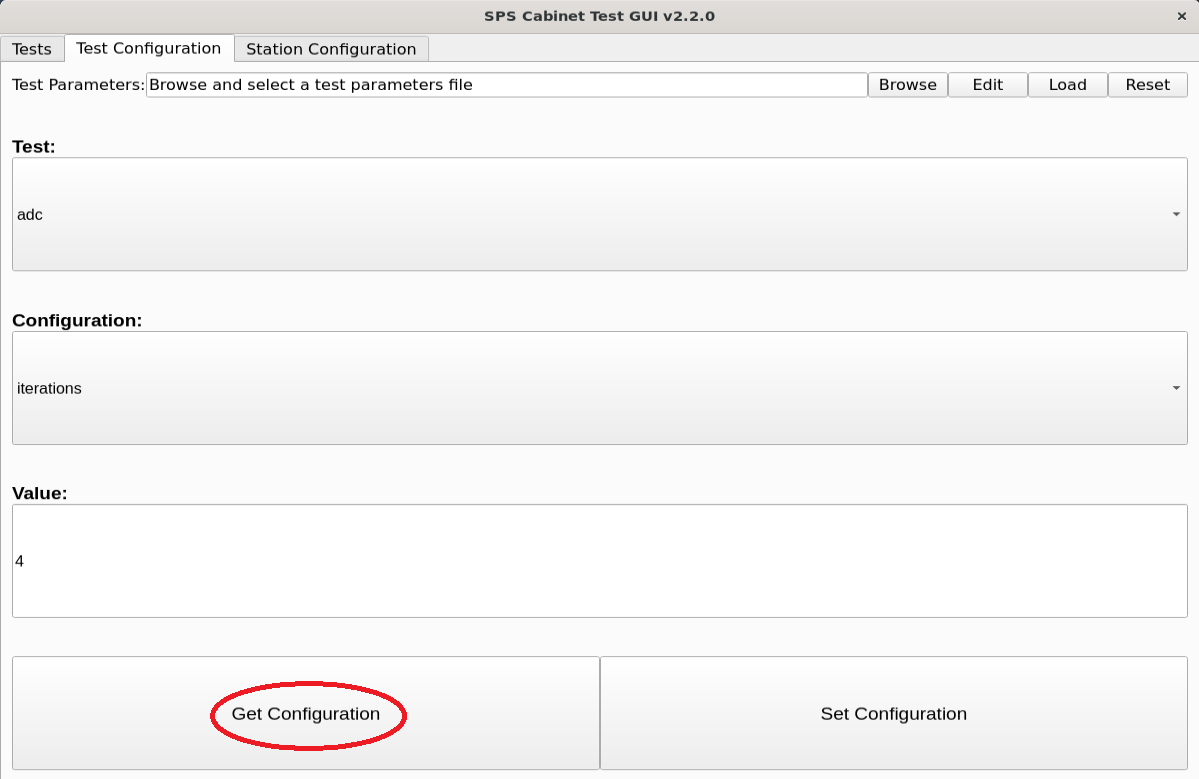Apply value with Set Configuration button
The image size is (1199, 779).
click(893, 714)
